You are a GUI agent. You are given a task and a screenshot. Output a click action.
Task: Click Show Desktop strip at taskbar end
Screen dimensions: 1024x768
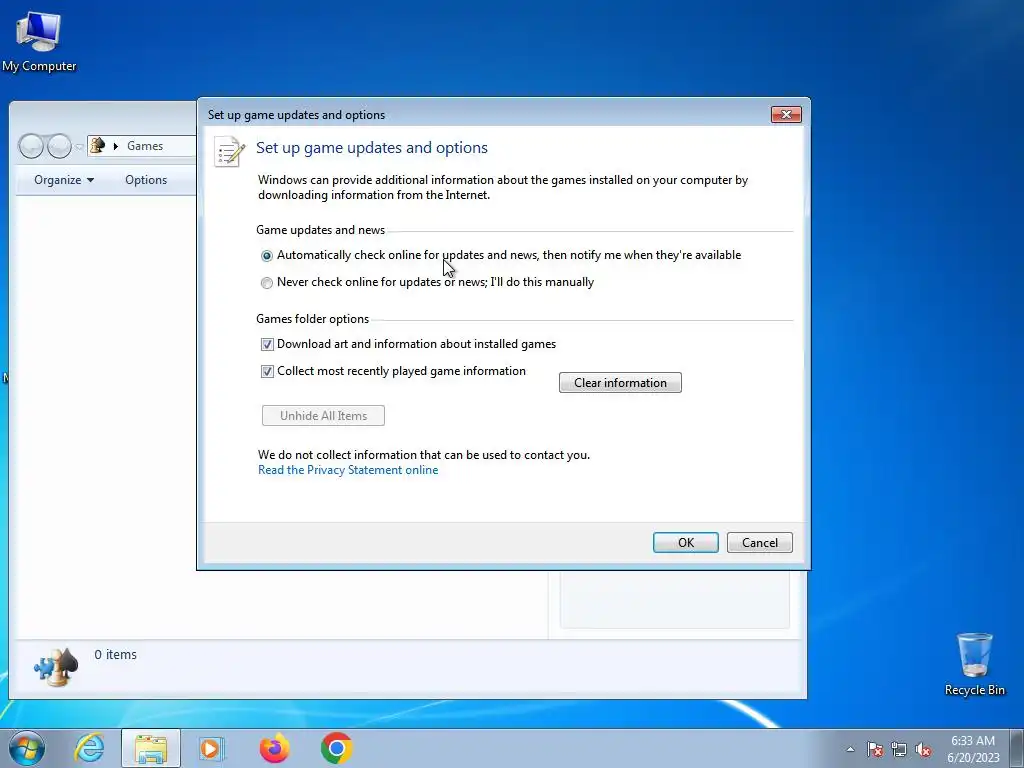coord(1017,748)
